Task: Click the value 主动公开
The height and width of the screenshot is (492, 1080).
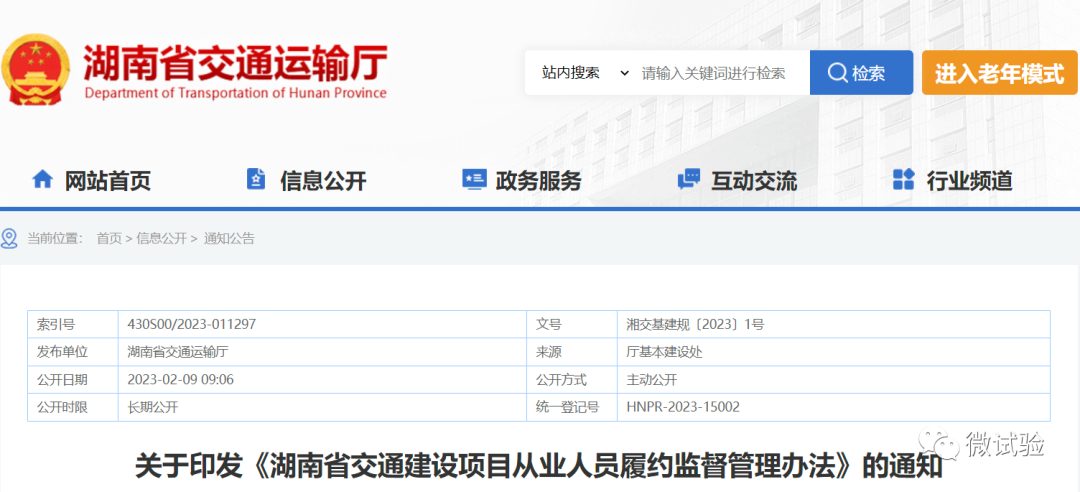Action: click(652, 380)
